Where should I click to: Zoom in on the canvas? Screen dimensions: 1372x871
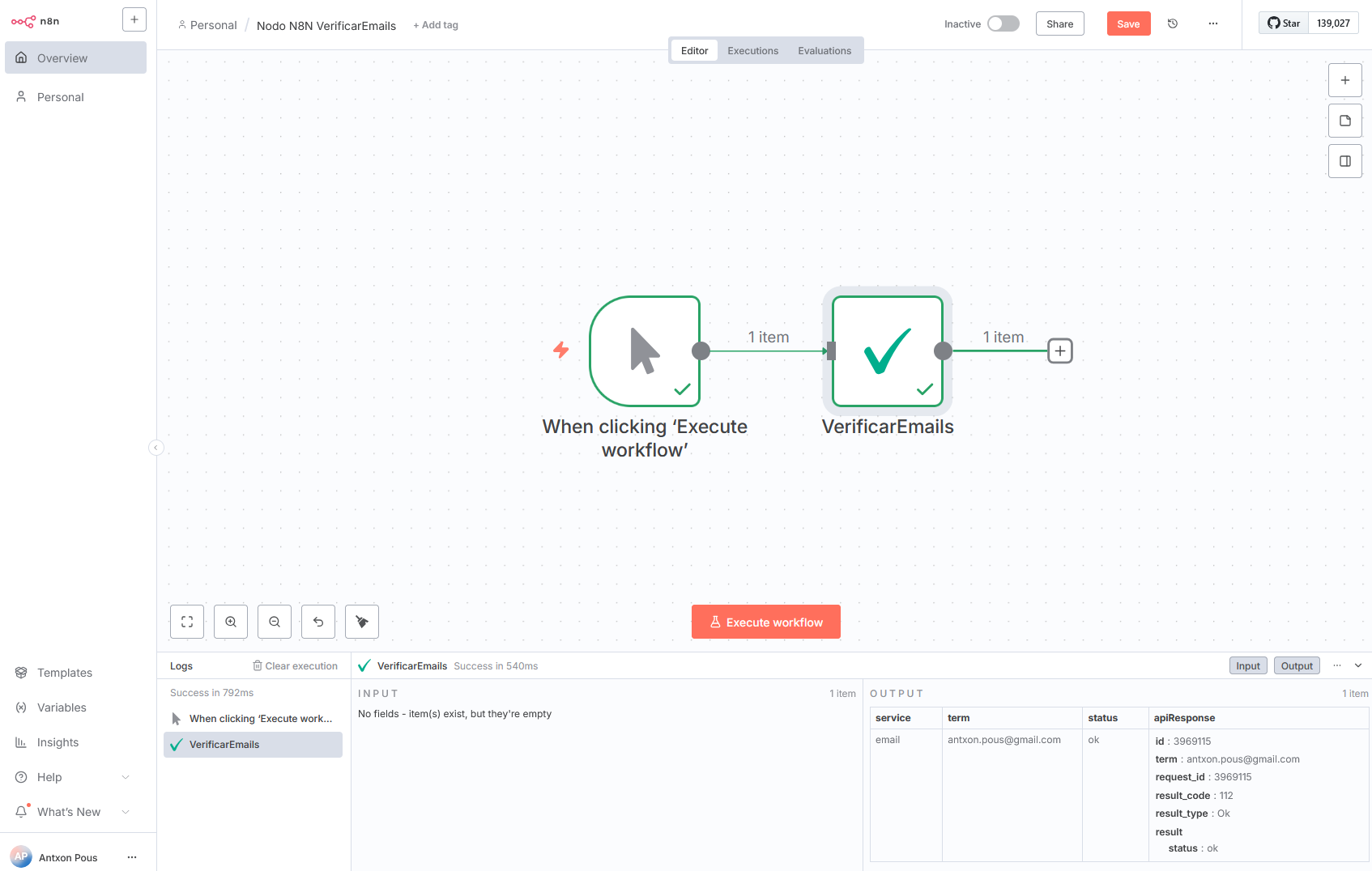(231, 622)
